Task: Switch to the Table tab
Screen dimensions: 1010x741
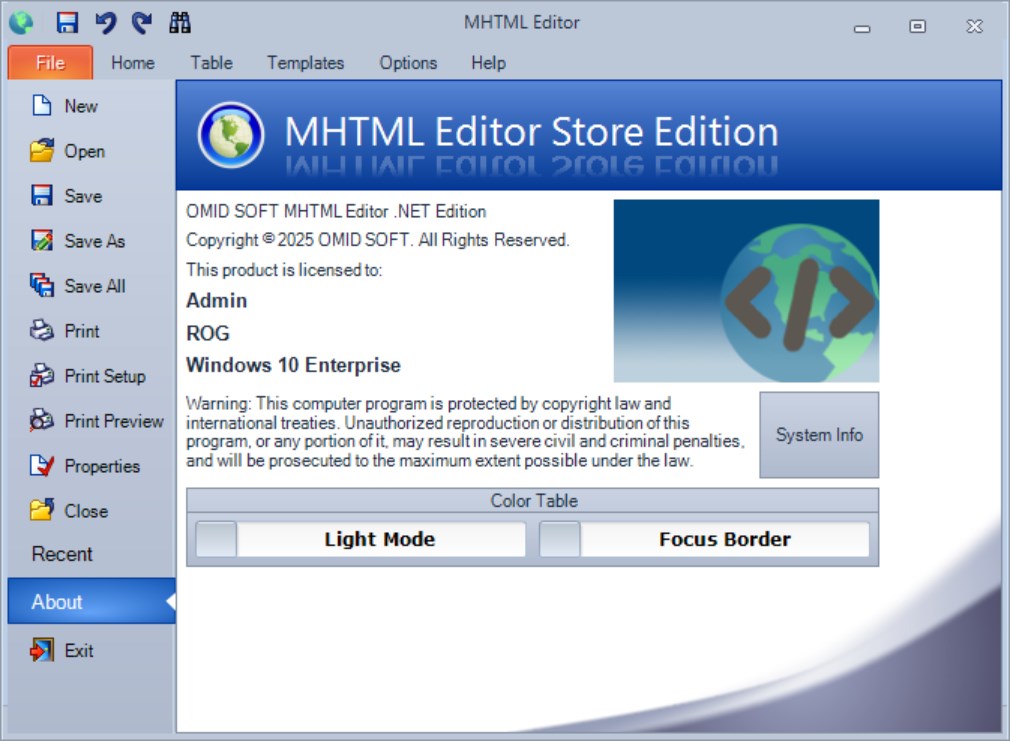Action: click(x=211, y=63)
